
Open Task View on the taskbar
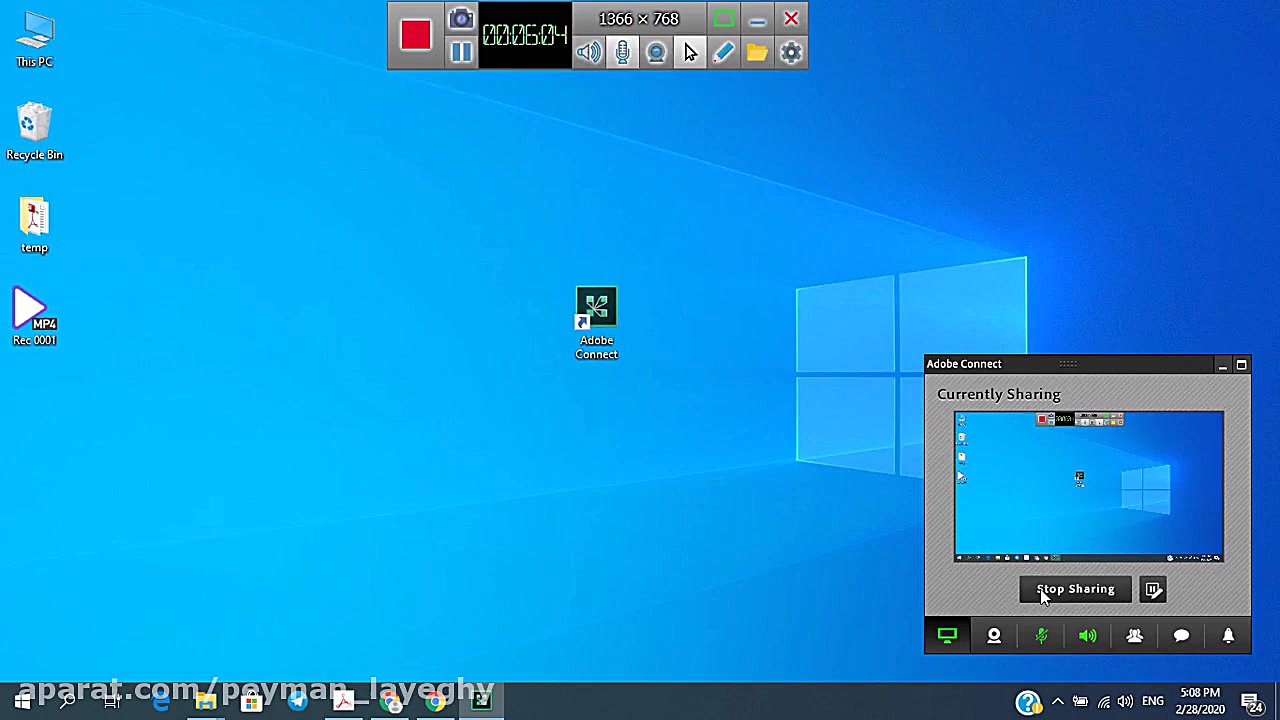tap(112, 702)
